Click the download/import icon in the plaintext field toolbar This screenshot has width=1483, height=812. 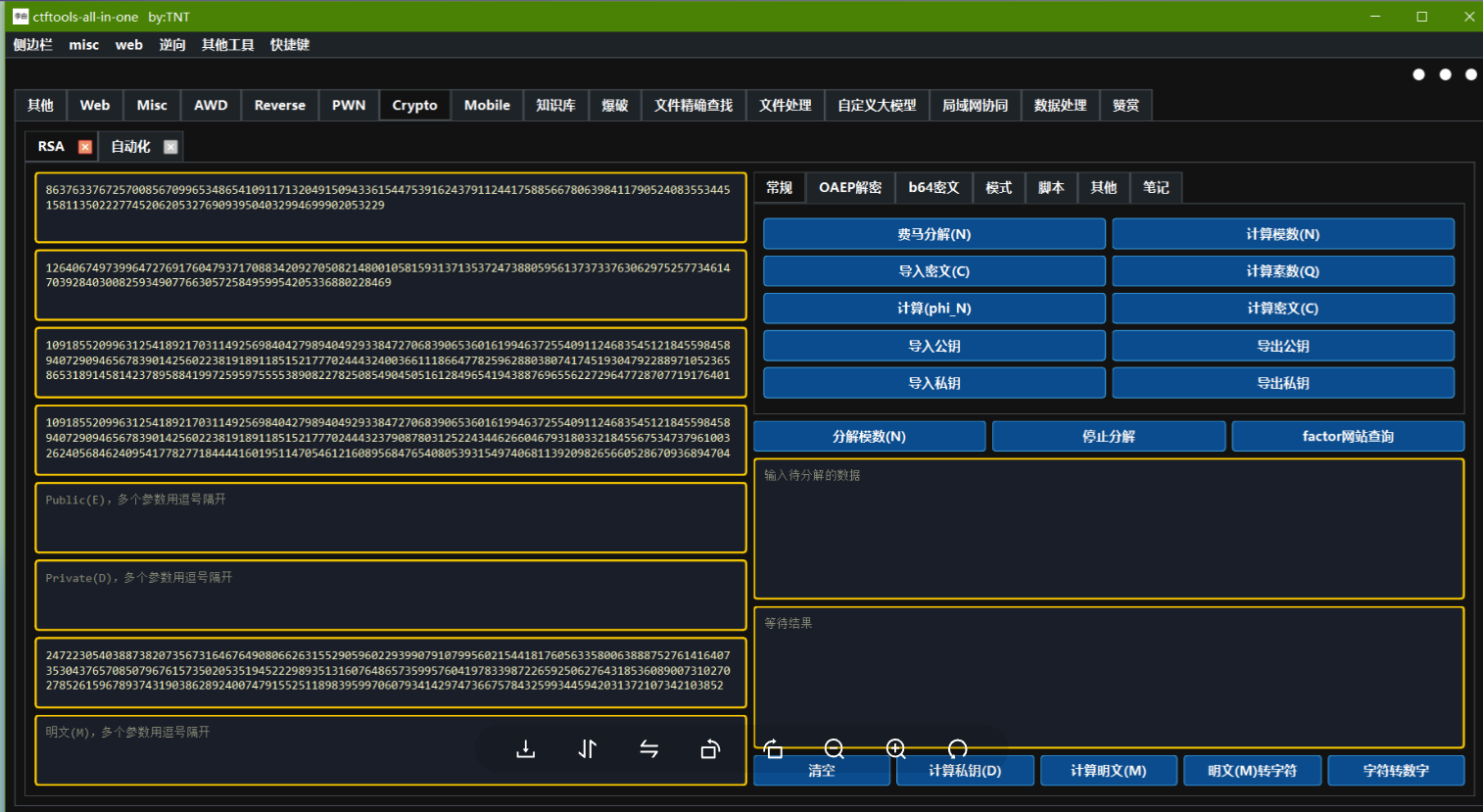coord(525,749)
